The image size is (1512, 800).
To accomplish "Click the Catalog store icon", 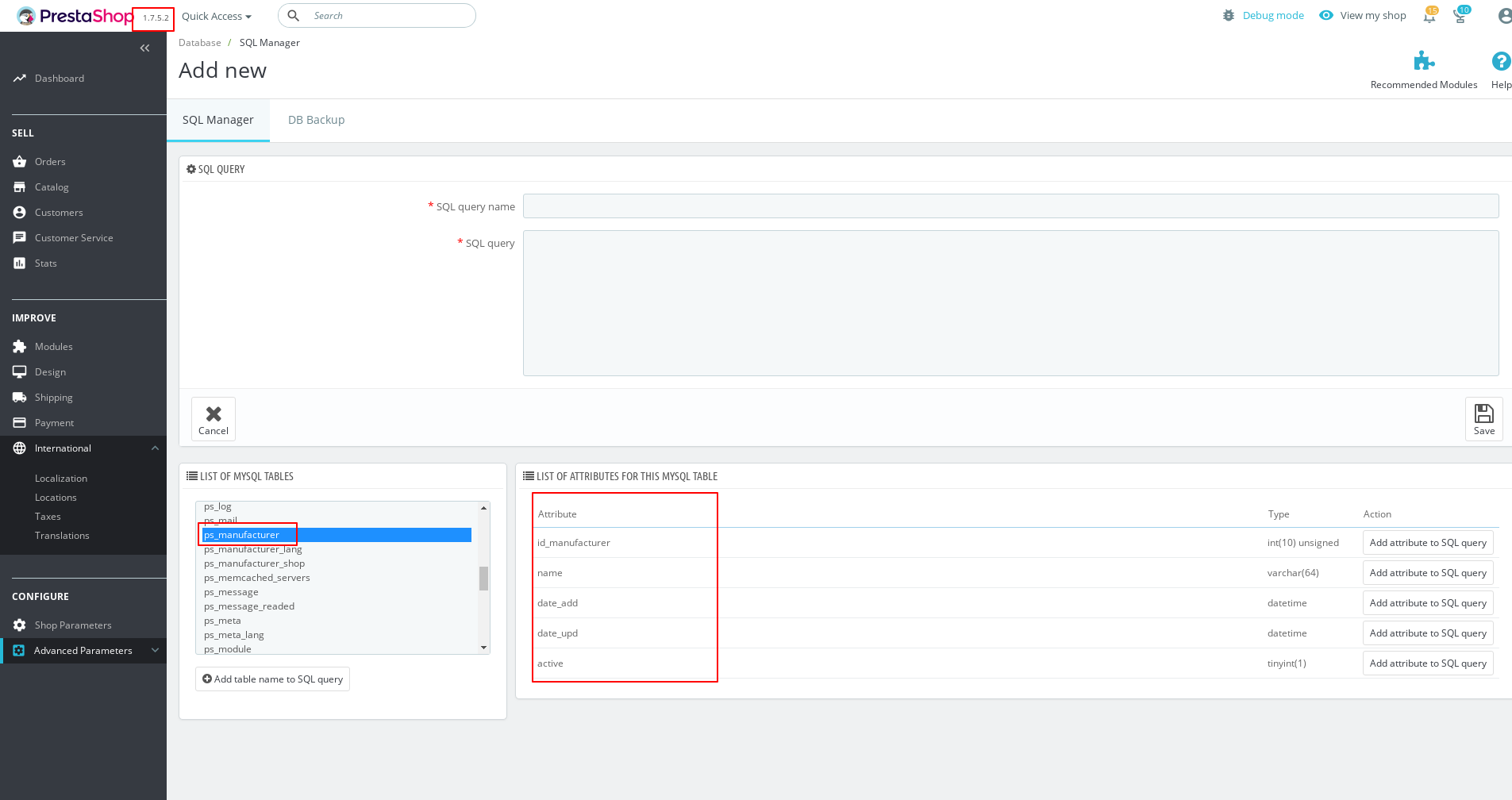I will pos(20,187).
